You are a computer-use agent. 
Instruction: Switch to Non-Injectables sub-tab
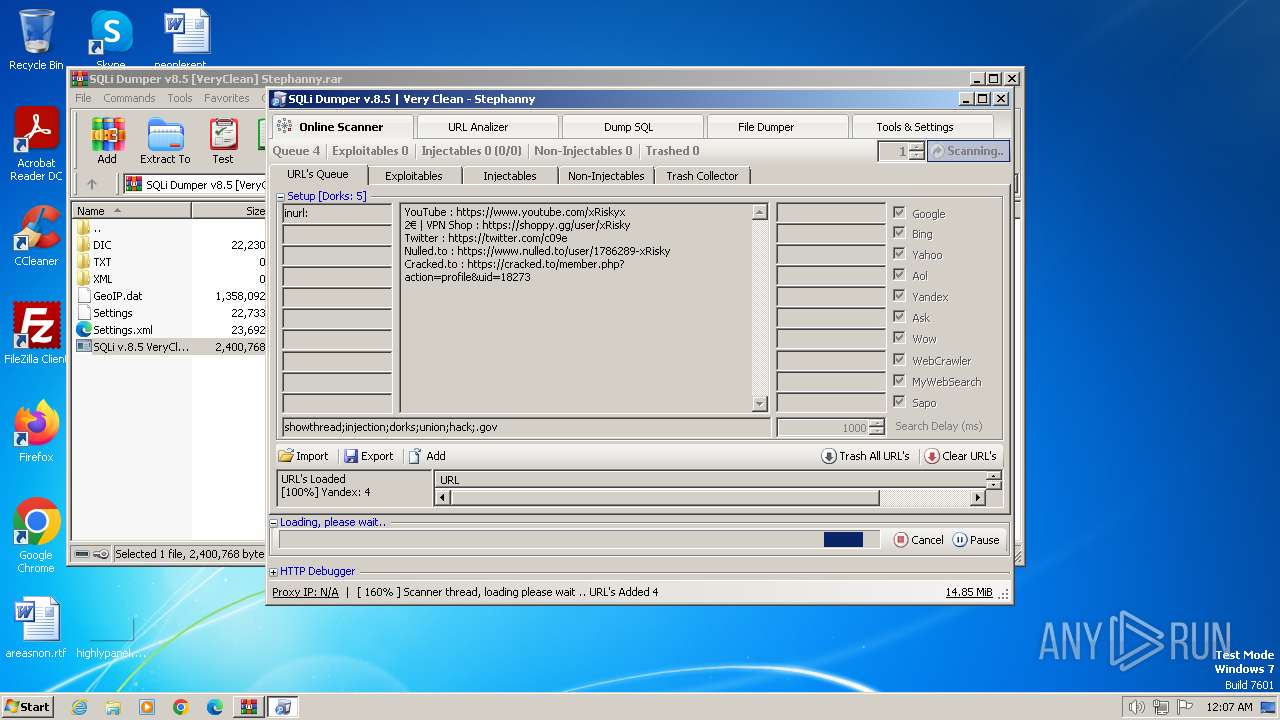[606, 176]
